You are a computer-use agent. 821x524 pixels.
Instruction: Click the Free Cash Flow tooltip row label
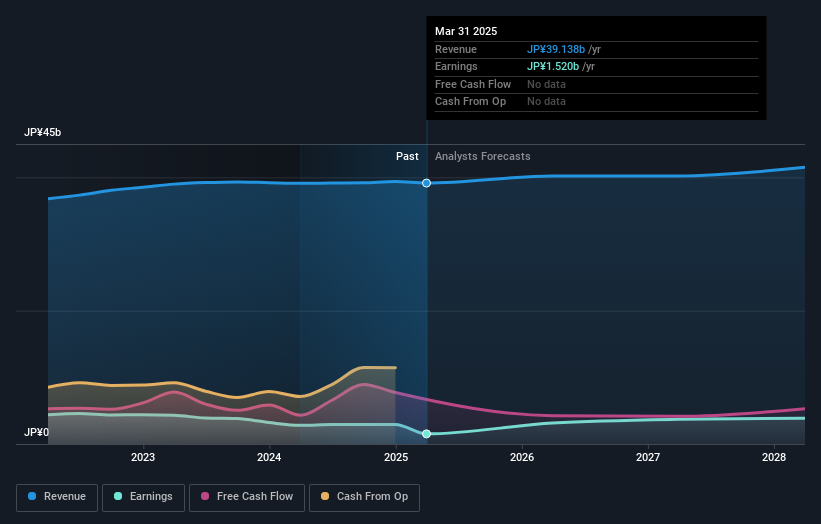(473, 84)
